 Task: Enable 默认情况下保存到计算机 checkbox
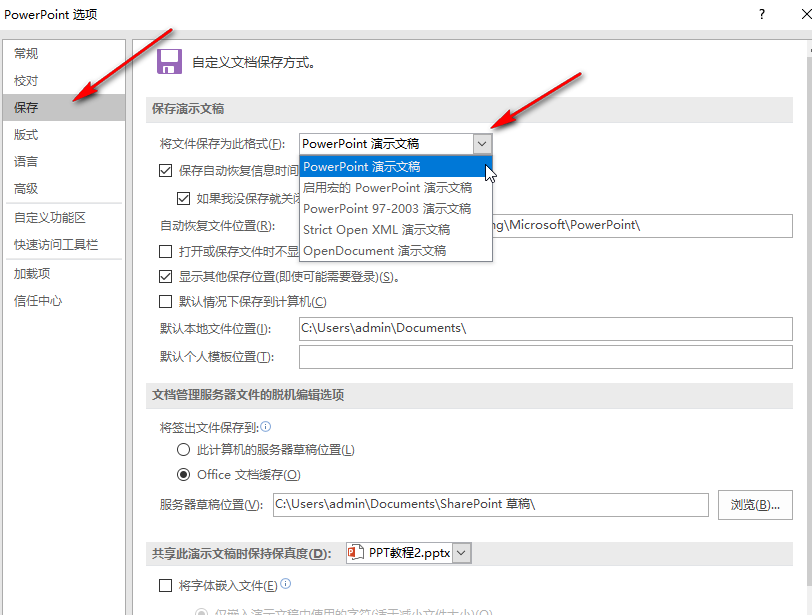166,302
